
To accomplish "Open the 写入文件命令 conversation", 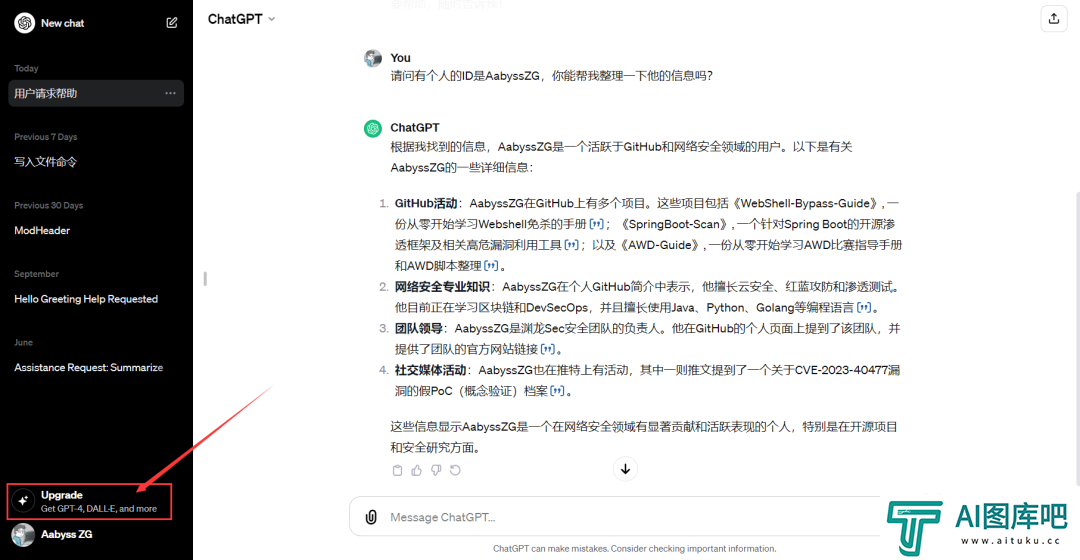I will click(x=46, y=161).
